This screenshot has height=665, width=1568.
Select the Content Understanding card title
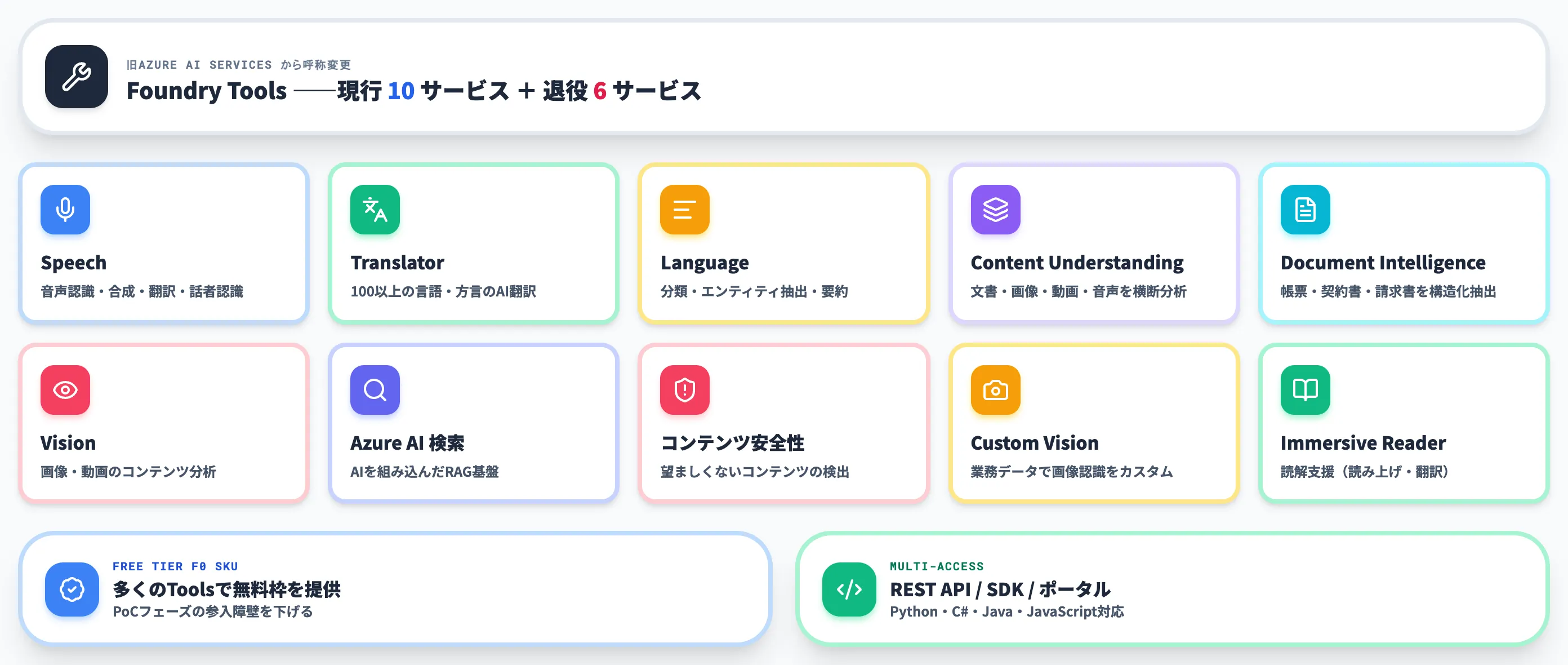point(1077,263)
